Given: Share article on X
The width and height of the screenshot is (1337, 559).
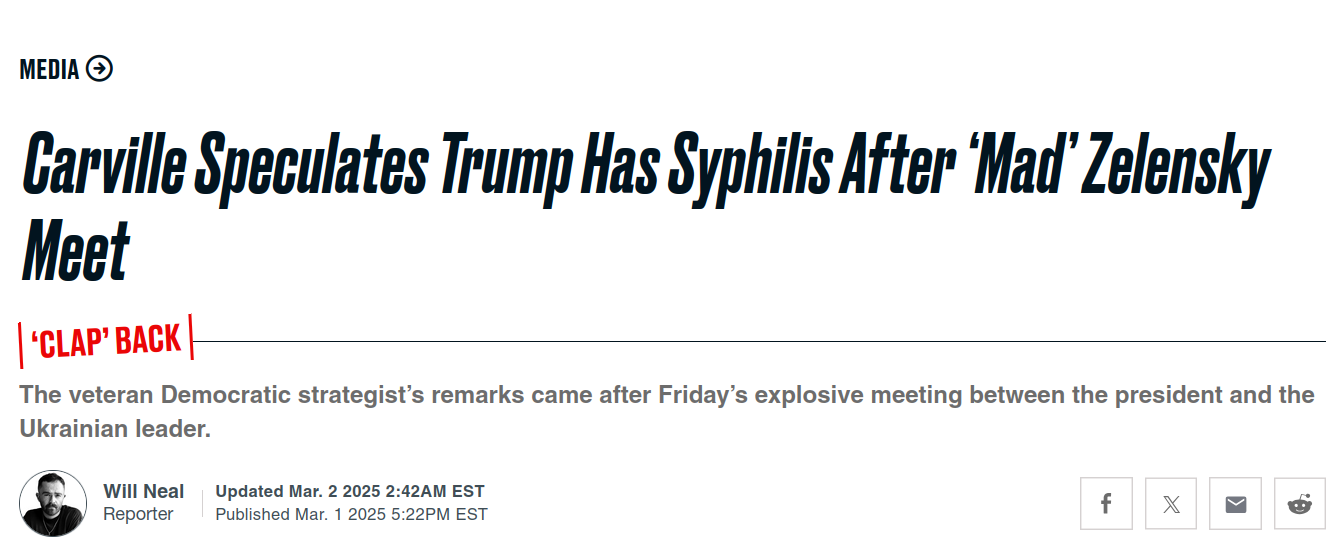Looking at the screenshot, I should [1171, 504].
